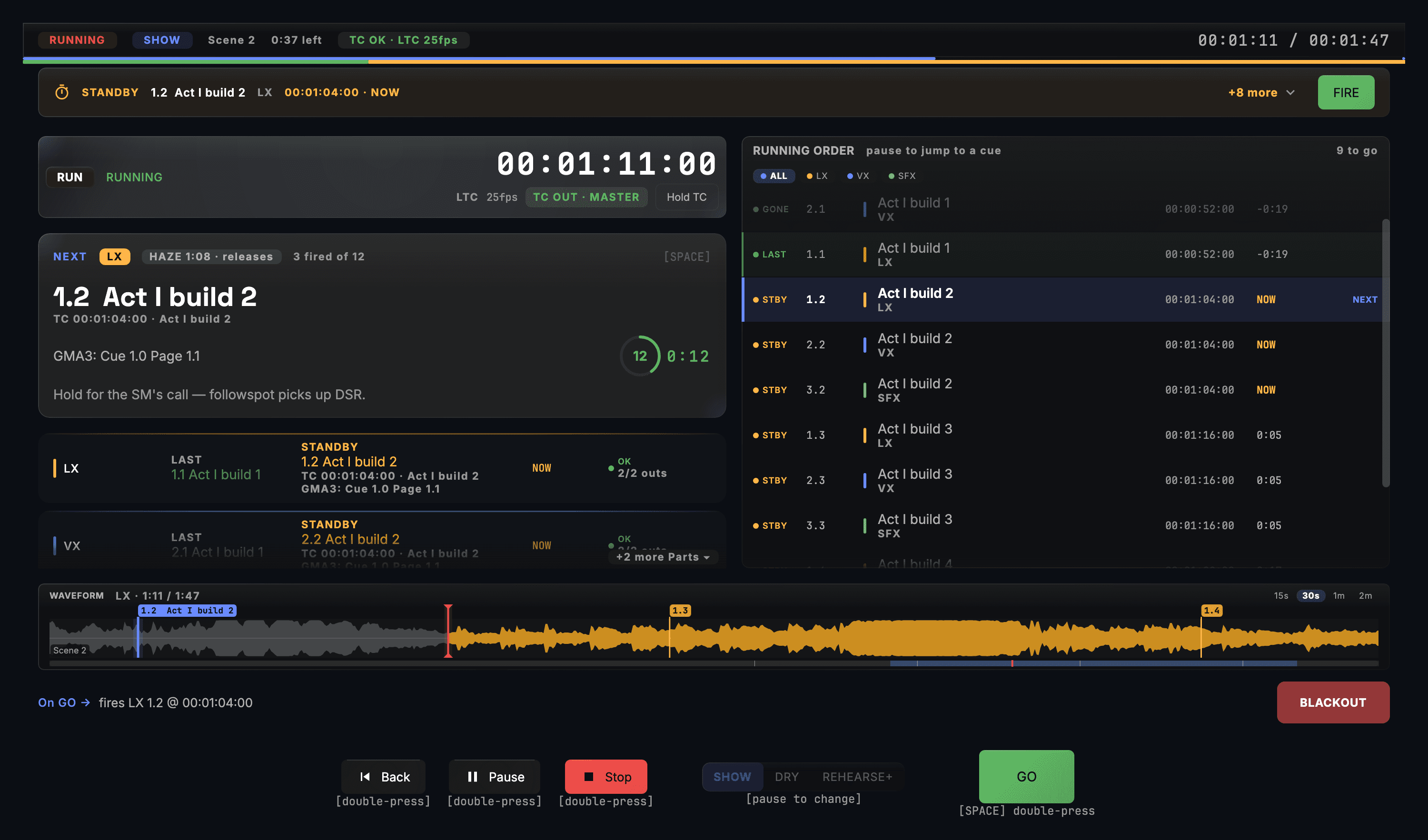Image resolution: width=1428 pixels, height=840 pixels.
Task: Click the red Stop button
Action: [606, 777]
